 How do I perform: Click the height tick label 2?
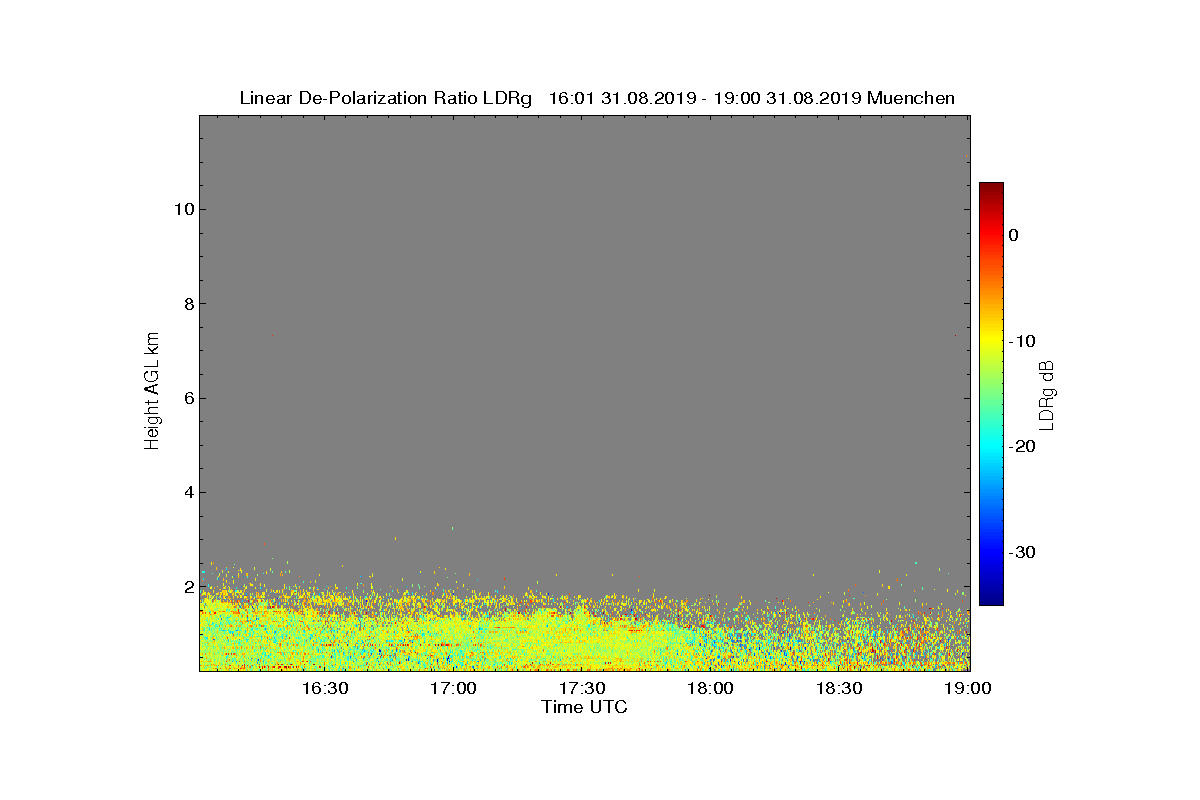[187, 587]
